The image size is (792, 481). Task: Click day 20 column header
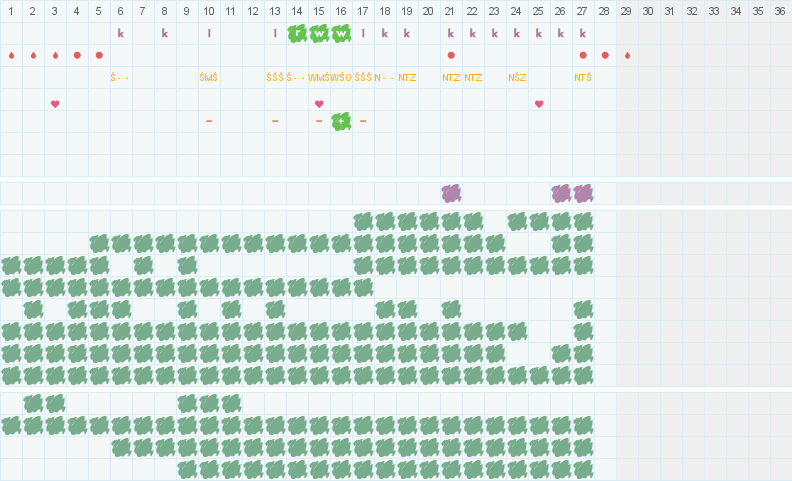point(429,11)
